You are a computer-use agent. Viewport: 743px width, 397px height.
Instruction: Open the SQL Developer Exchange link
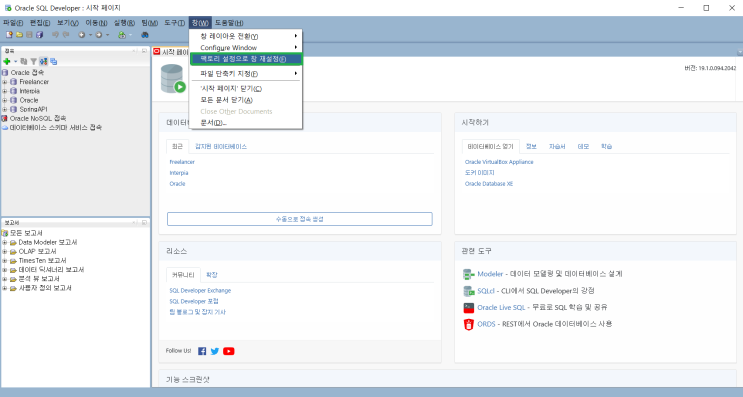(200, 291)
